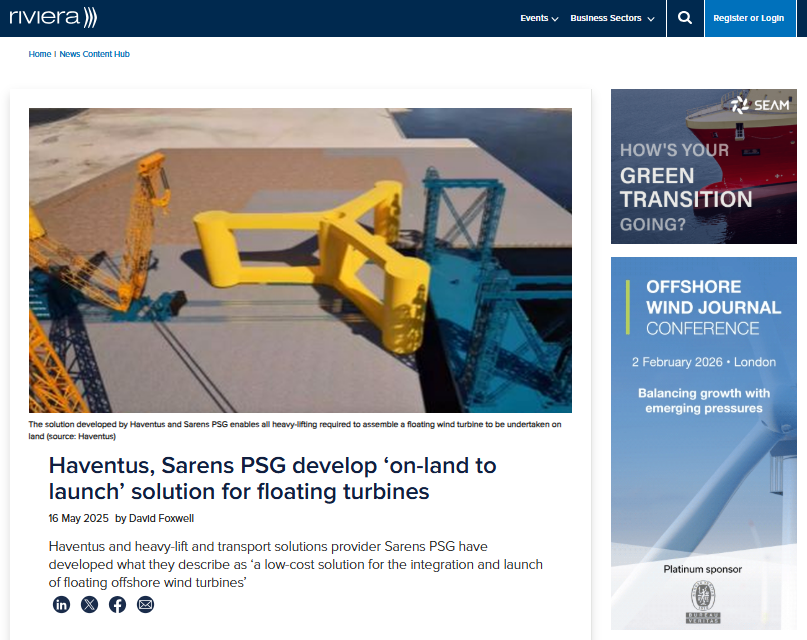Click the Riviera logo in header

53,17
